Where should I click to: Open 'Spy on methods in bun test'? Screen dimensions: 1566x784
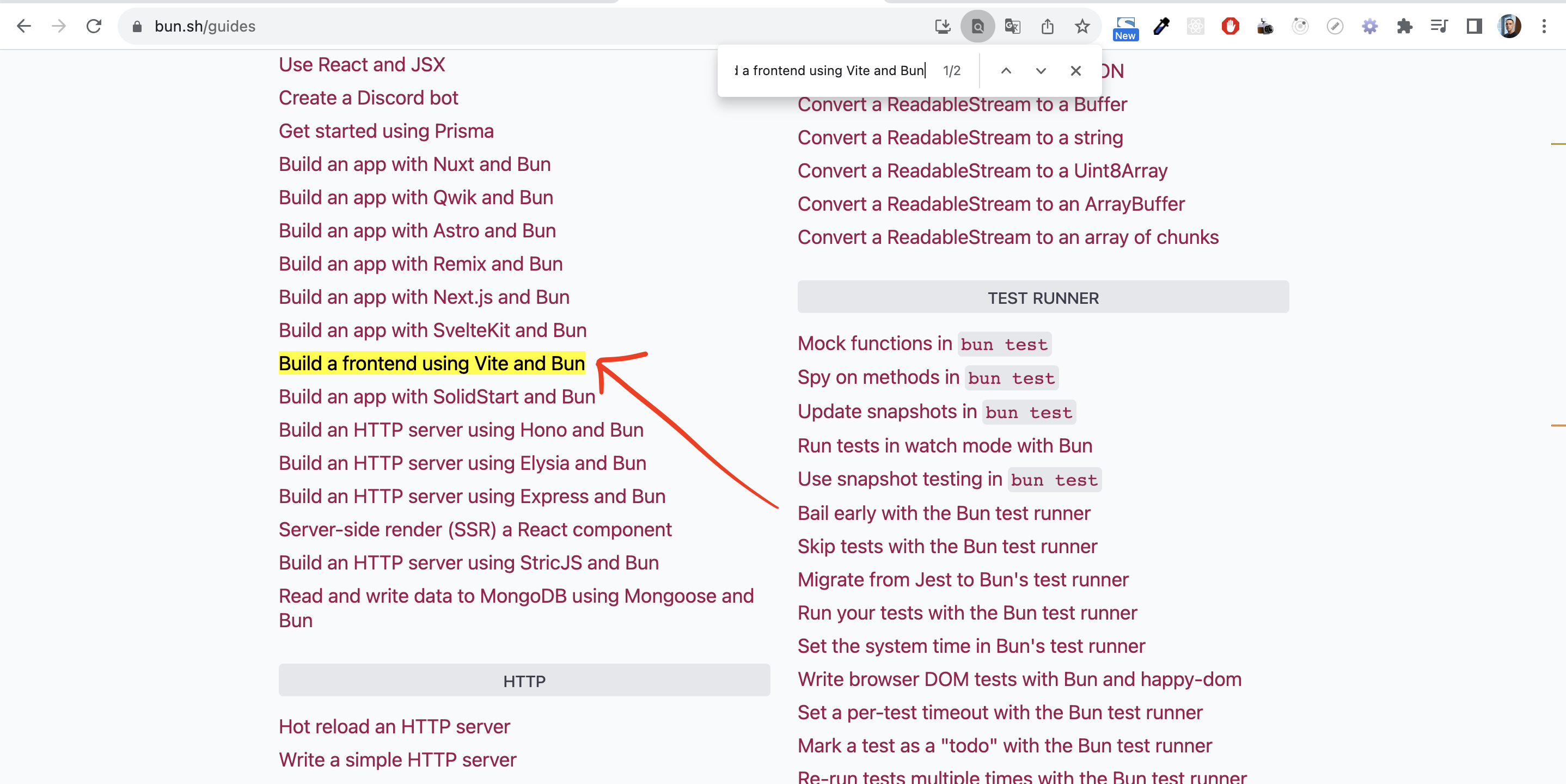(x=928, y=377)
